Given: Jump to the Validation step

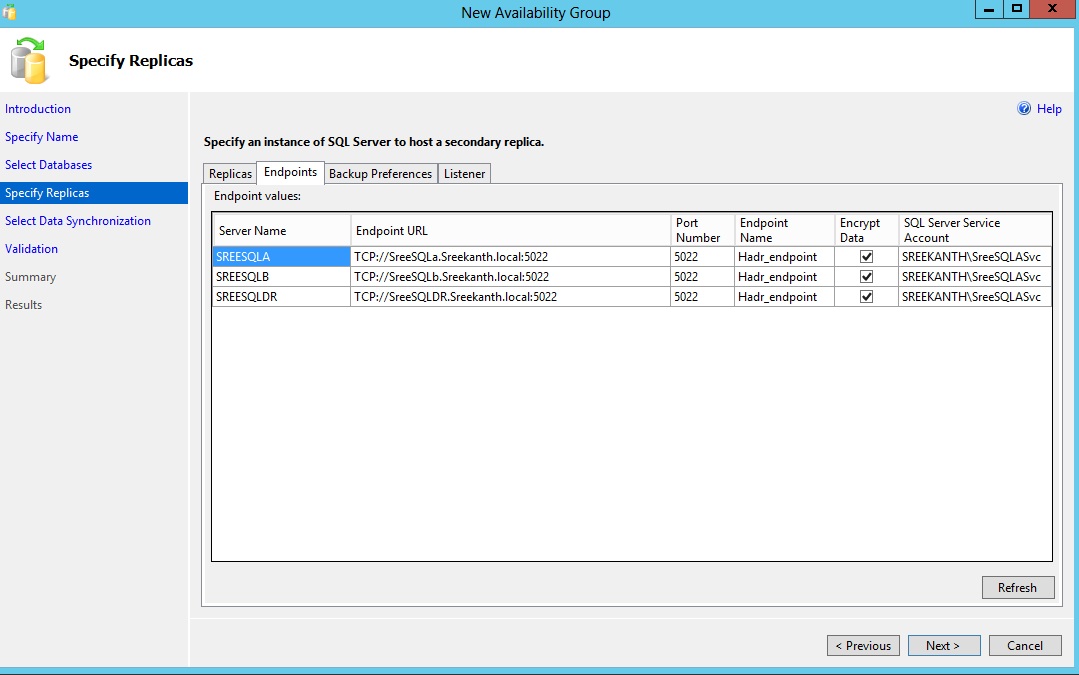Looking at the screenshot, I should pos(31,249).
